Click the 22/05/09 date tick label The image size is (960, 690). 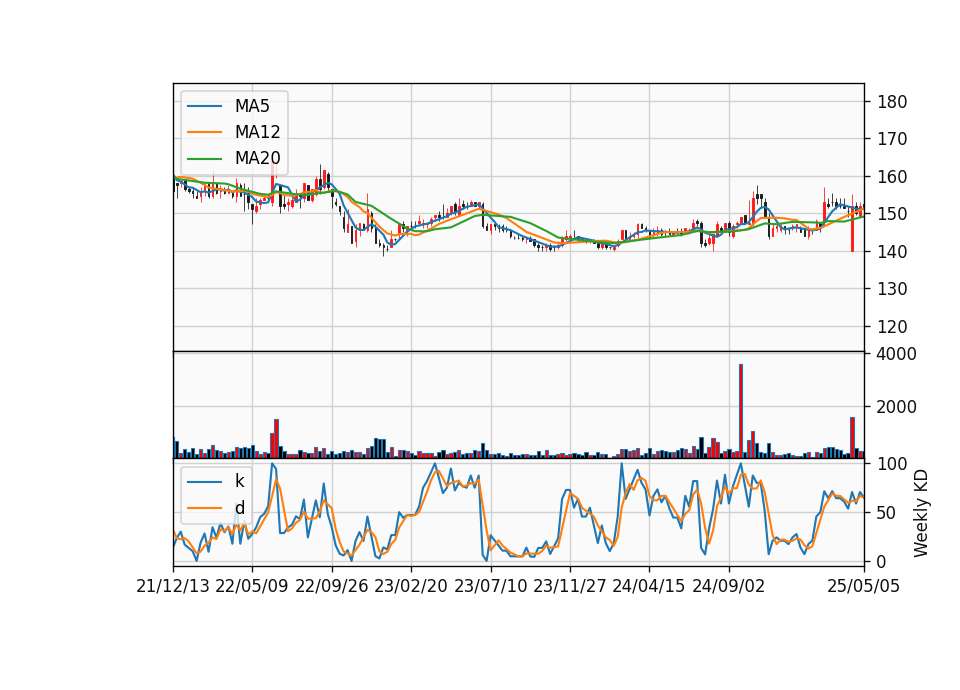252,586
